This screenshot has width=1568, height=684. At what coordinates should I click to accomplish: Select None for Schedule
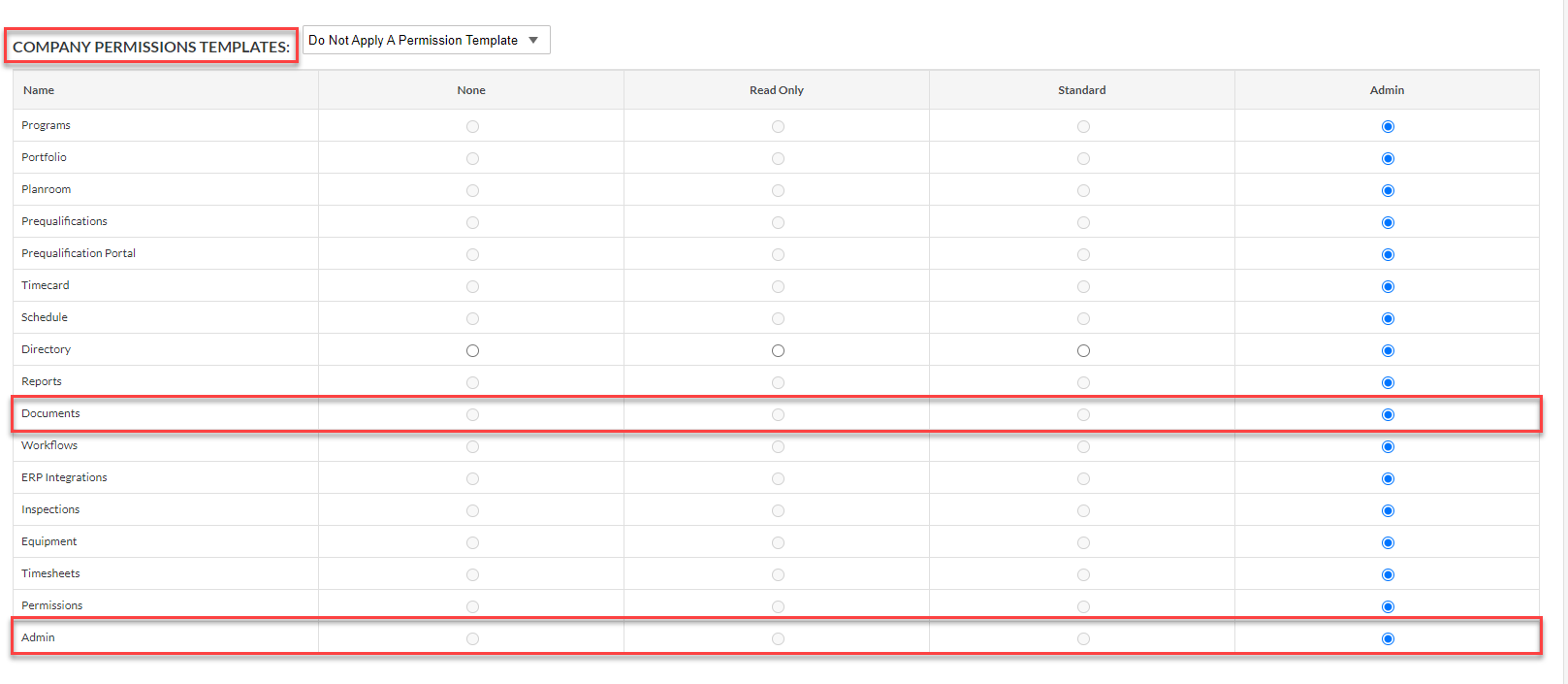click(x=472, y=318)
